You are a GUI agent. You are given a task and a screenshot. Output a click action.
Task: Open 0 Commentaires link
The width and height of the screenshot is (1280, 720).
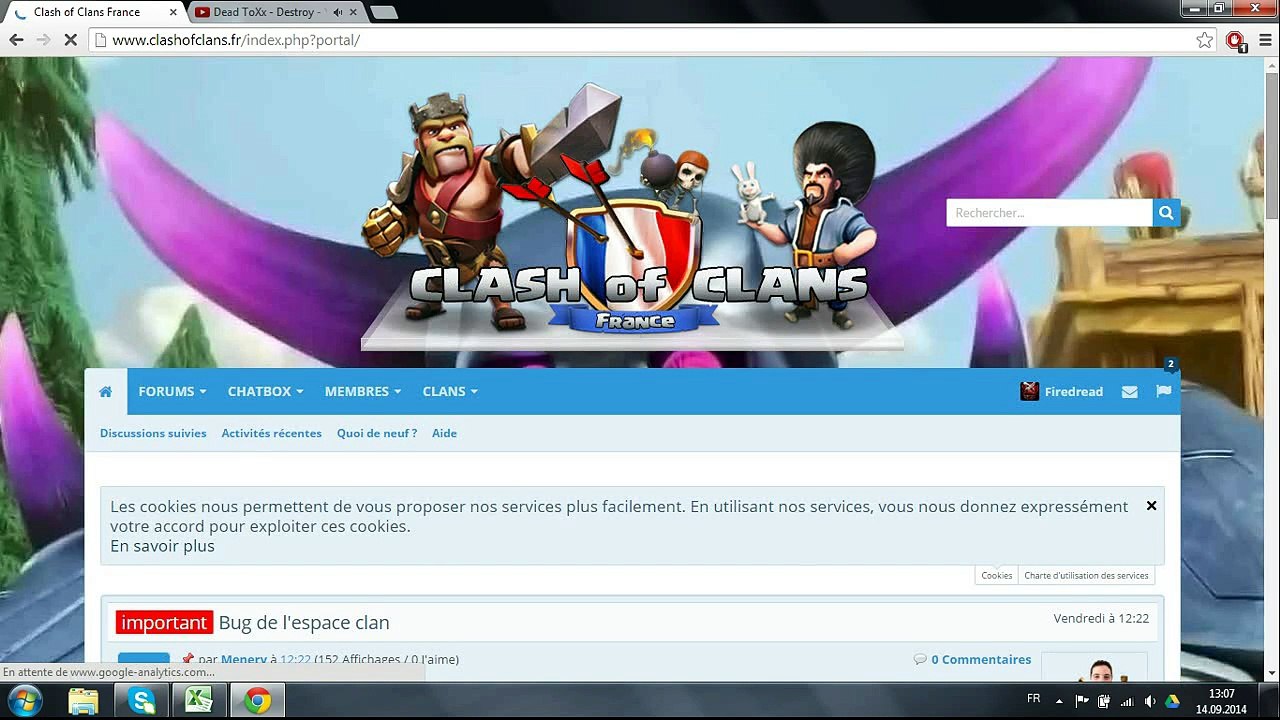click(x=981, y=659)
